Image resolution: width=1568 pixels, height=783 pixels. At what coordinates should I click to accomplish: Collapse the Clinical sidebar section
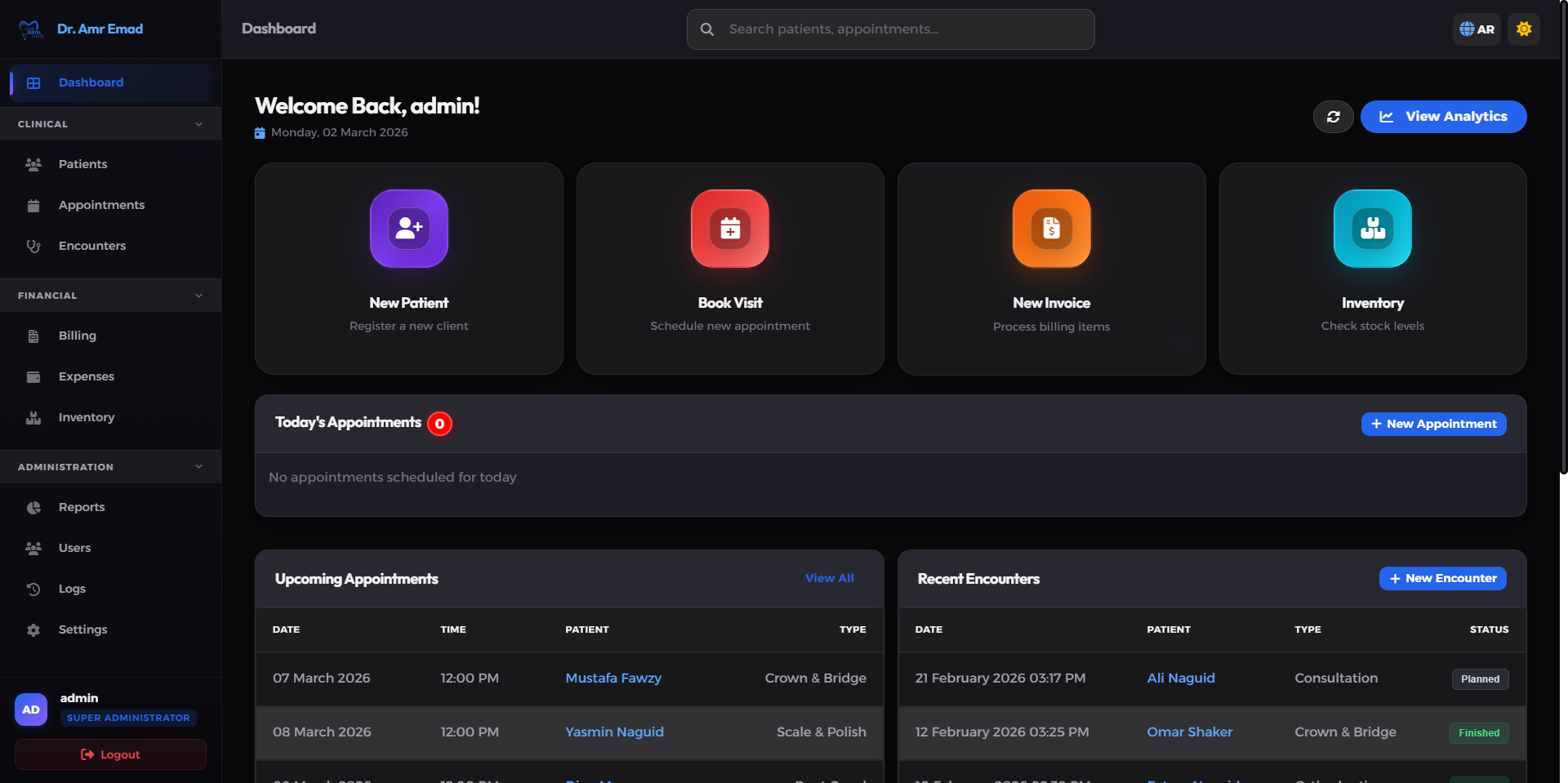(x=198, y=124)
